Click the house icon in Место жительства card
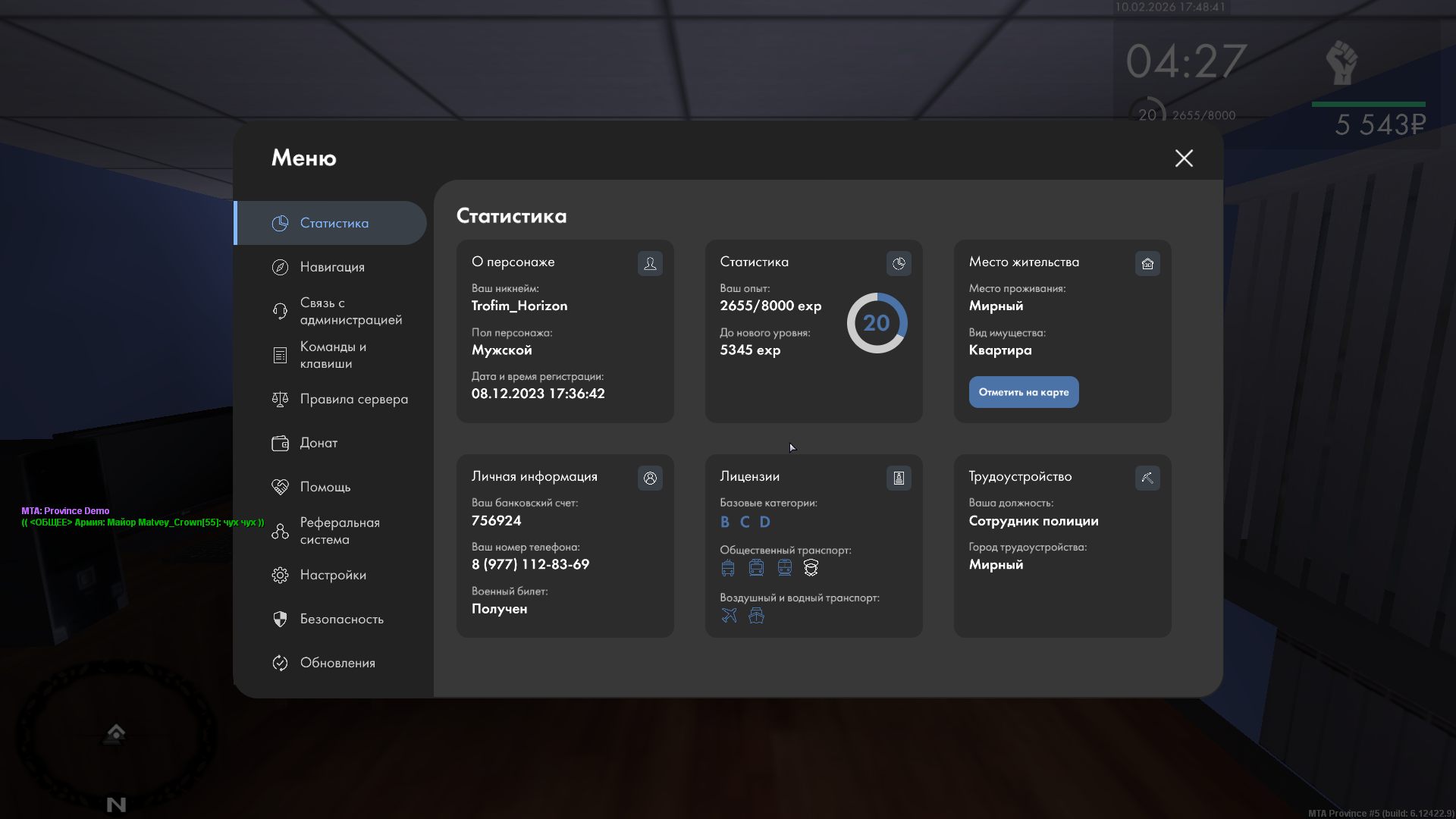This screenshot has height=819, width=1456. tap(1147, 263)
